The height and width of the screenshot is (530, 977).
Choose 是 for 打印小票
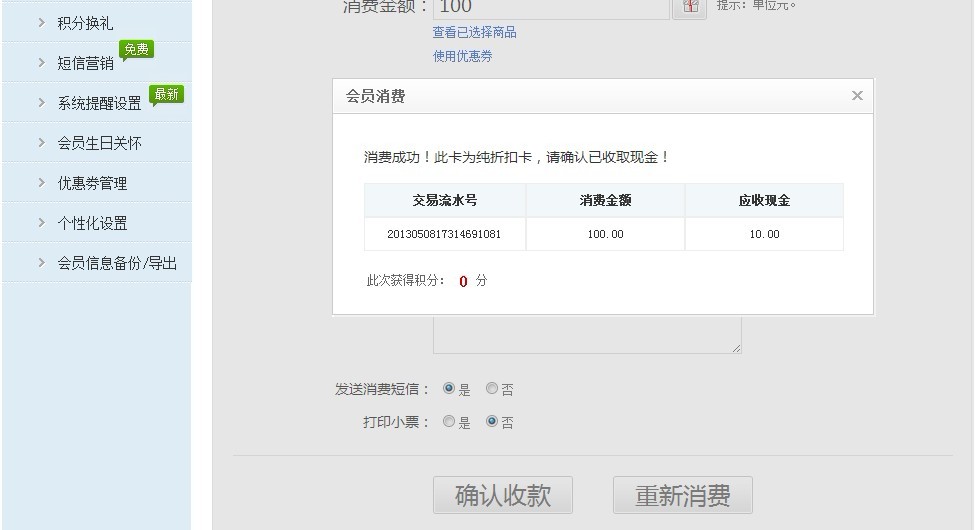[x=449, y=422]
